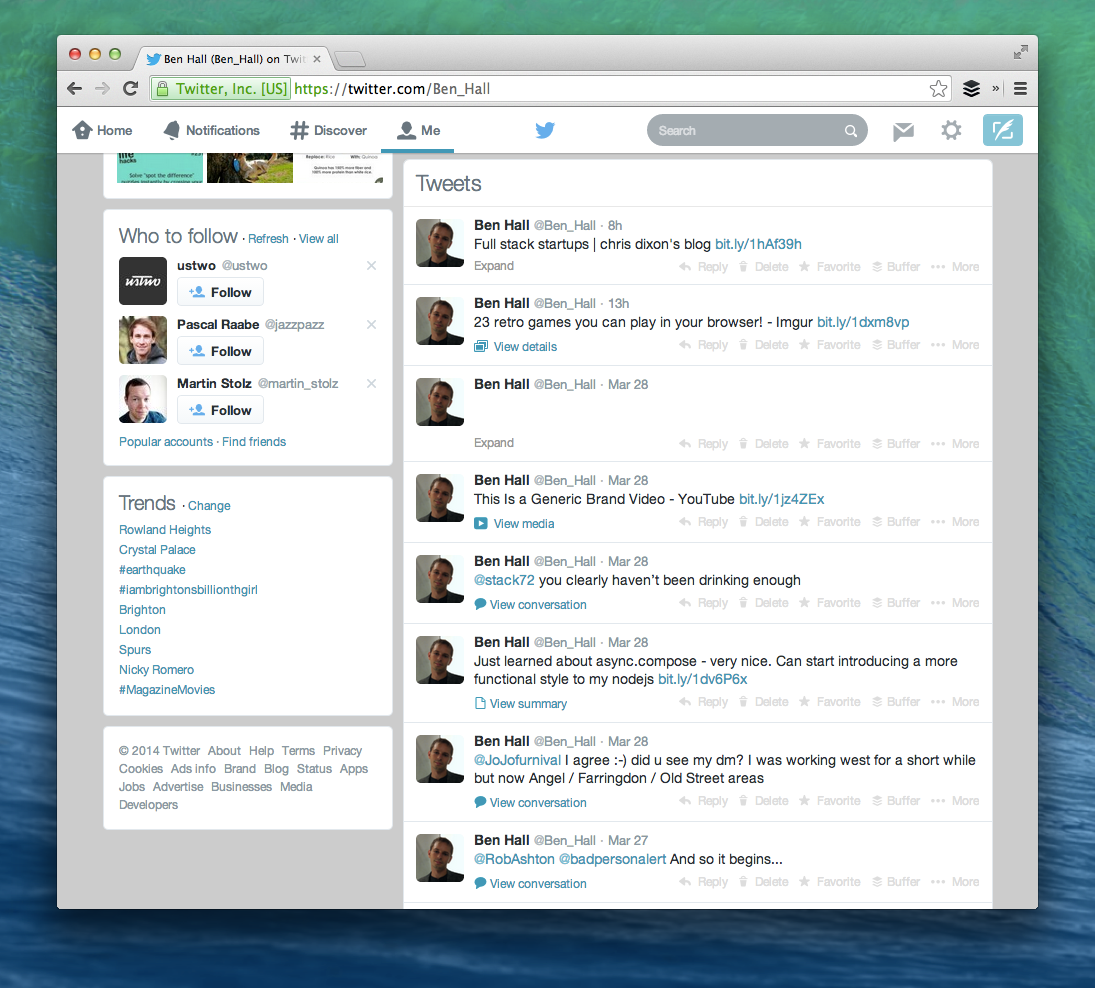The height and width of the screenshot is (988, 1095).
Task: Dismiss Martin Stolz suggestion
Action: (372, 383)
